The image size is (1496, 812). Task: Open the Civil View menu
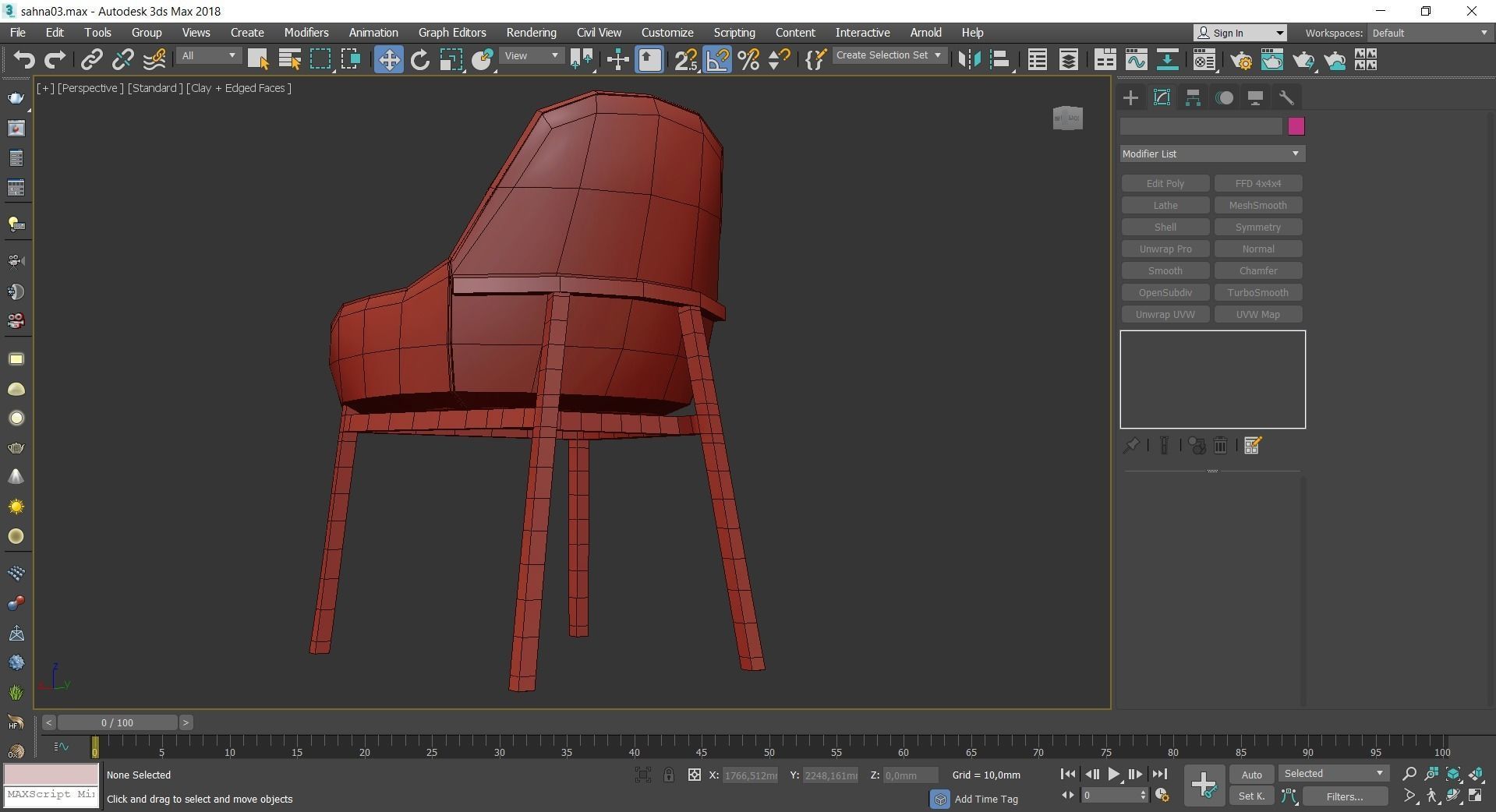[x=599, y=33]
